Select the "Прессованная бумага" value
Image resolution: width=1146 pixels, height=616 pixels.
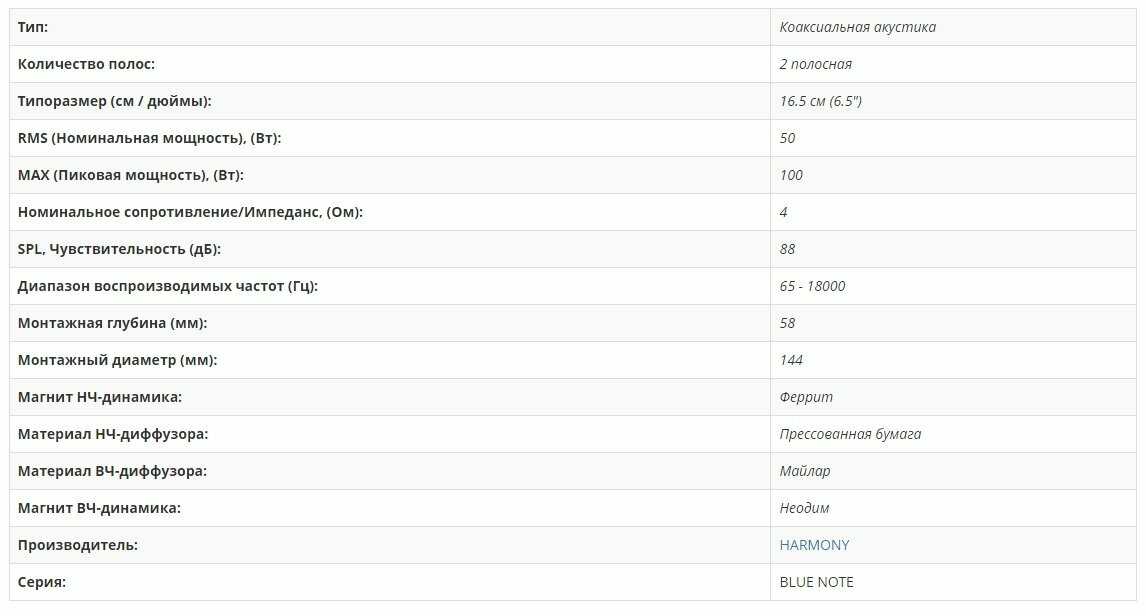850,434
